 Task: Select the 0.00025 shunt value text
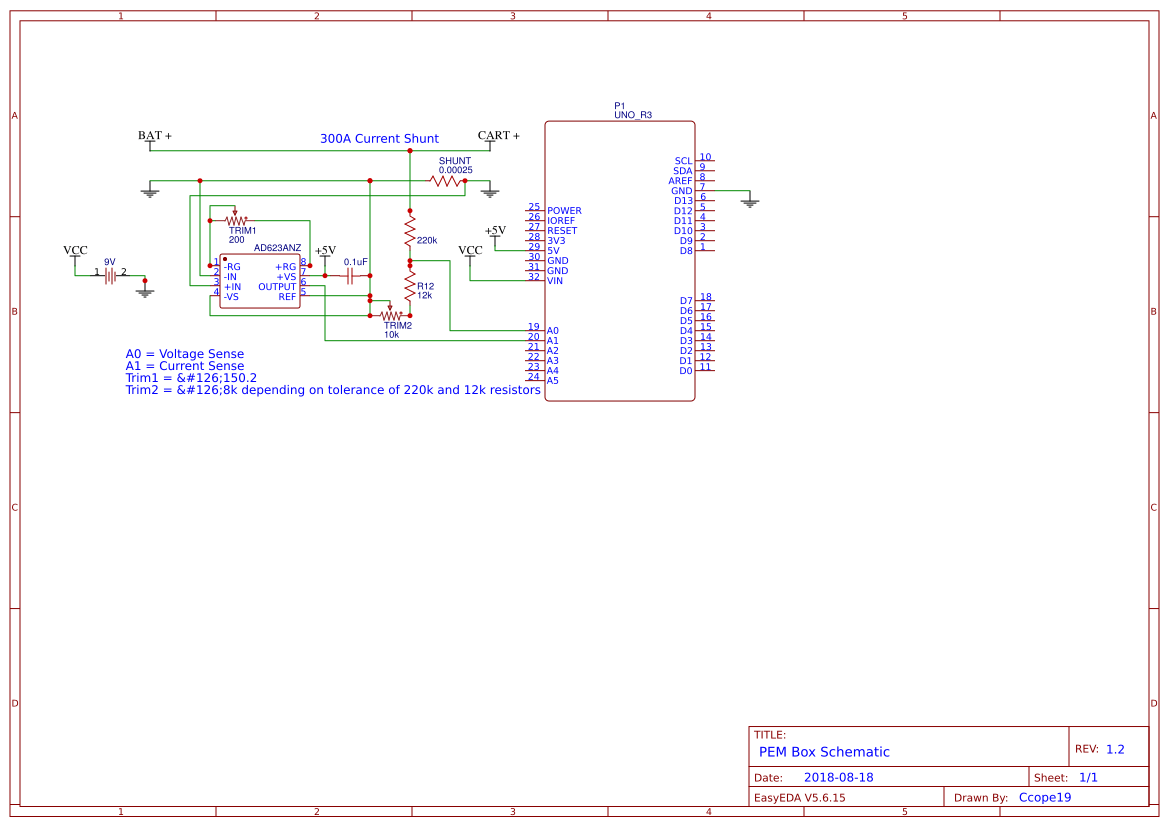click(456, 170)
